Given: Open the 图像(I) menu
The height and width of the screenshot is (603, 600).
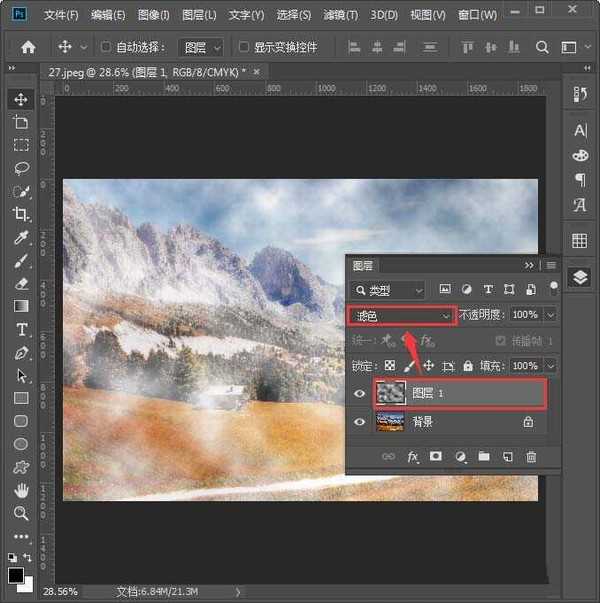Looking at the screenshot, I should (152, 15).
